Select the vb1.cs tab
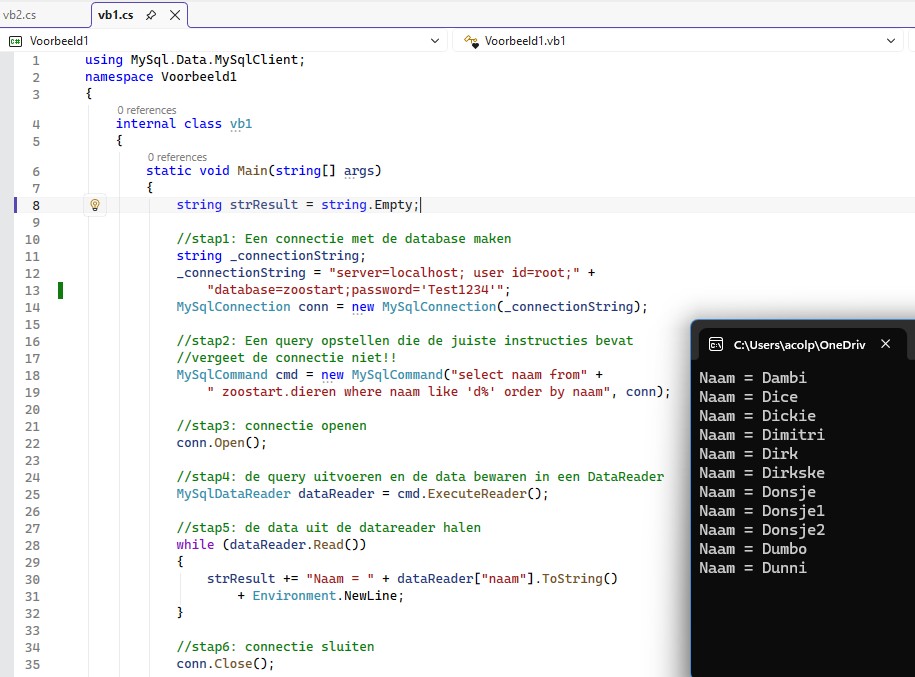This screenshot has width=915, height=677. click(116, 15)
